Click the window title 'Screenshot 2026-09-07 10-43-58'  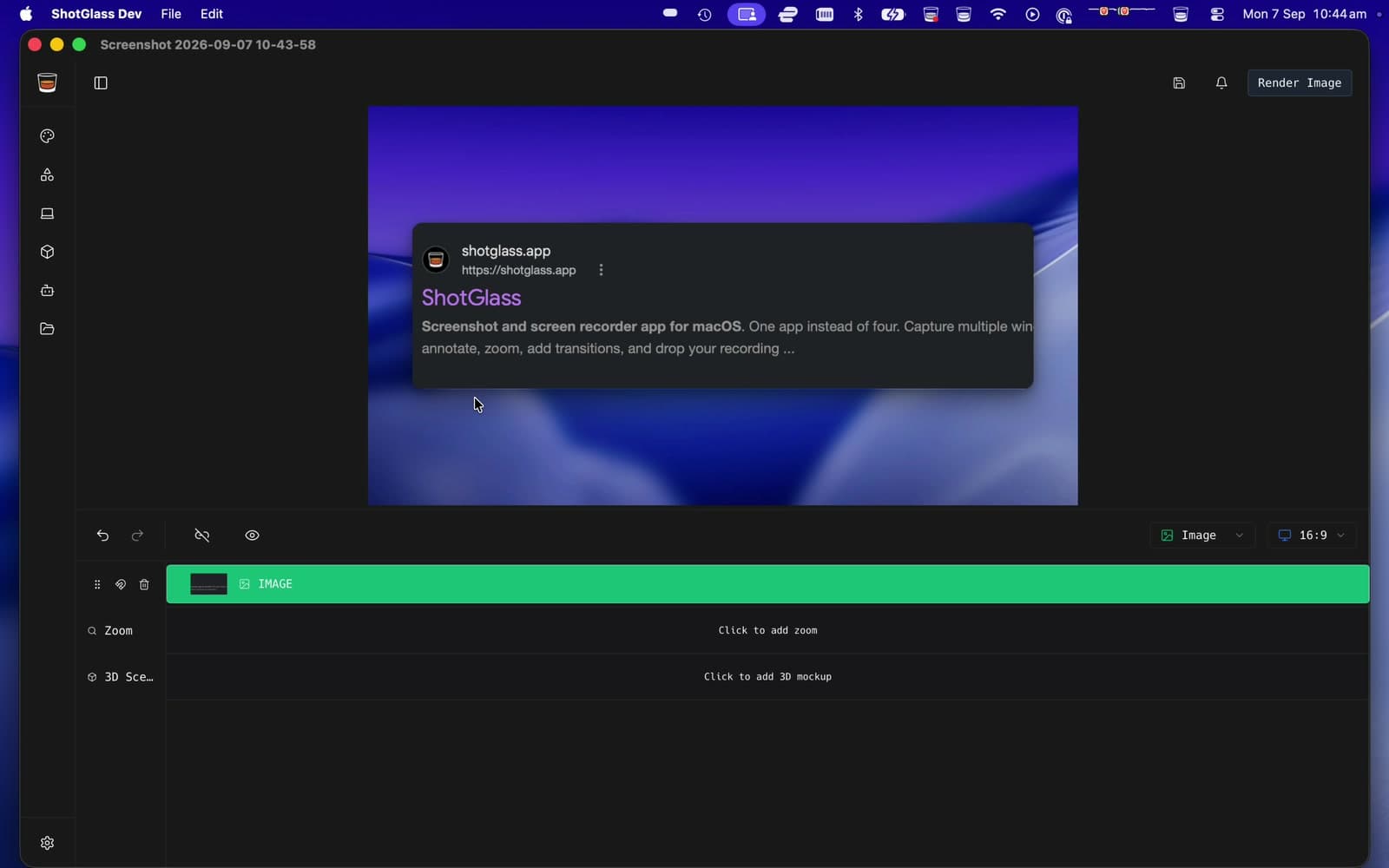(x=207, y=44)
